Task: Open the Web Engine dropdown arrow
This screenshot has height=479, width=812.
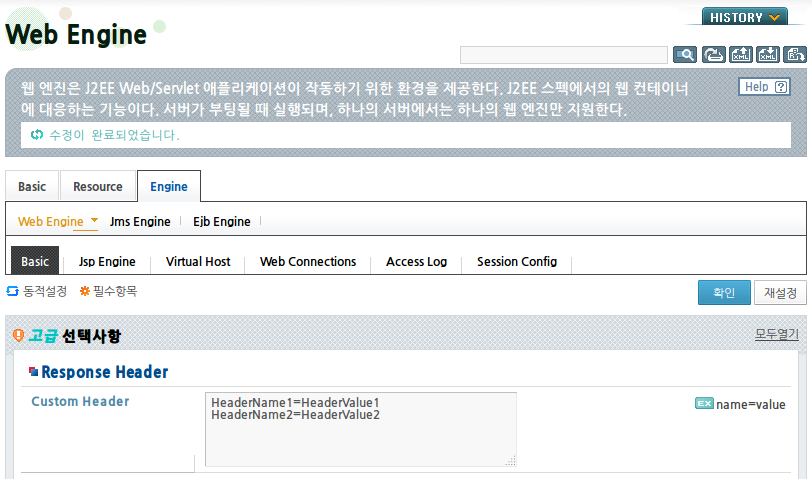Action: 94,220
